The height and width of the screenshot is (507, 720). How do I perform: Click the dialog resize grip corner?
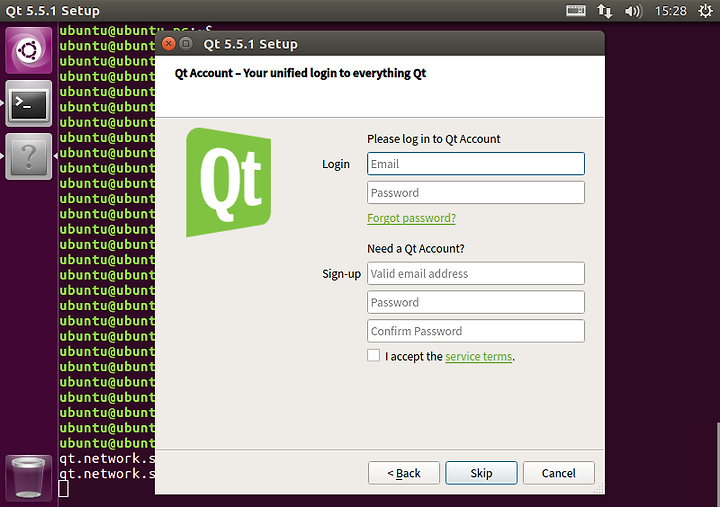[x=599, y=490]
